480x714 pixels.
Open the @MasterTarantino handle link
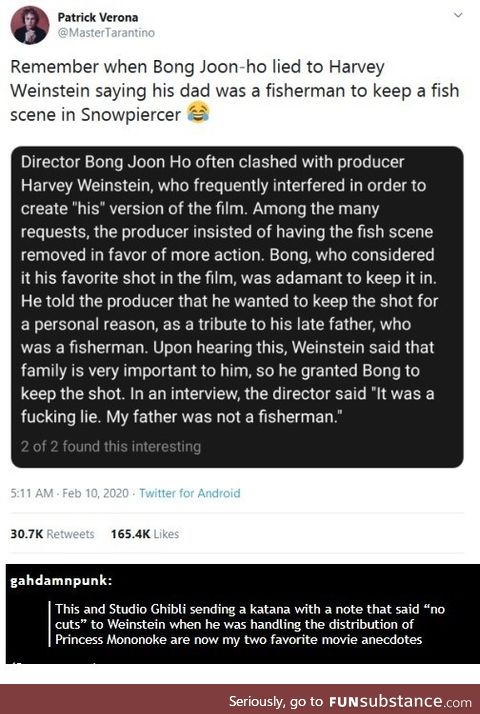pyautogui.click(x=106, y=33)
